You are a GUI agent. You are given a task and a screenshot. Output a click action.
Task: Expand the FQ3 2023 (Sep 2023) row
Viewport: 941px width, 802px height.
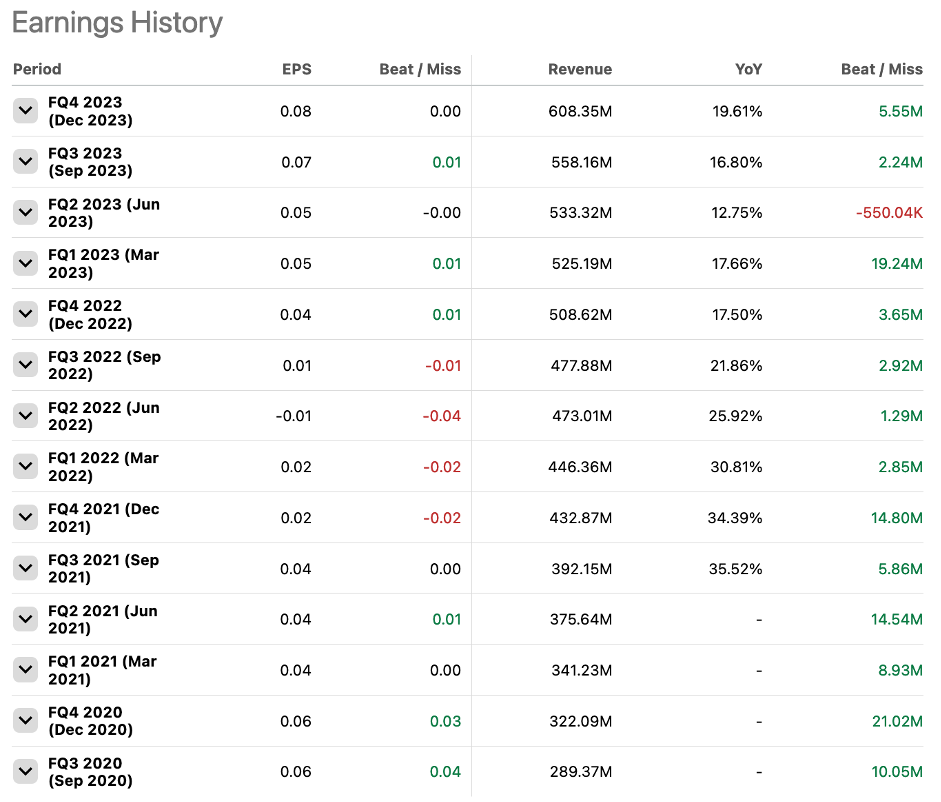tap(25, 162)
